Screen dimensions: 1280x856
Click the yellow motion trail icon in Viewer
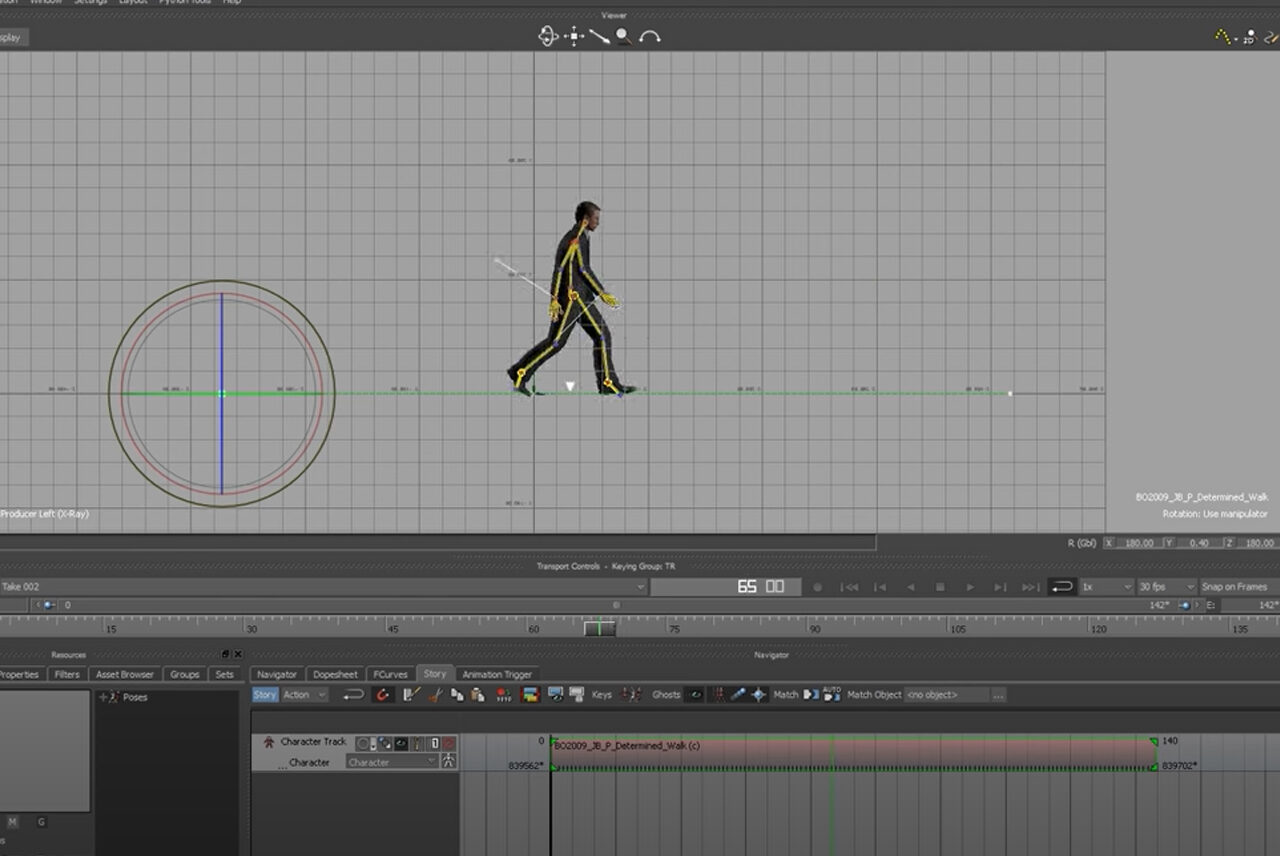(x=1222, y=36)
